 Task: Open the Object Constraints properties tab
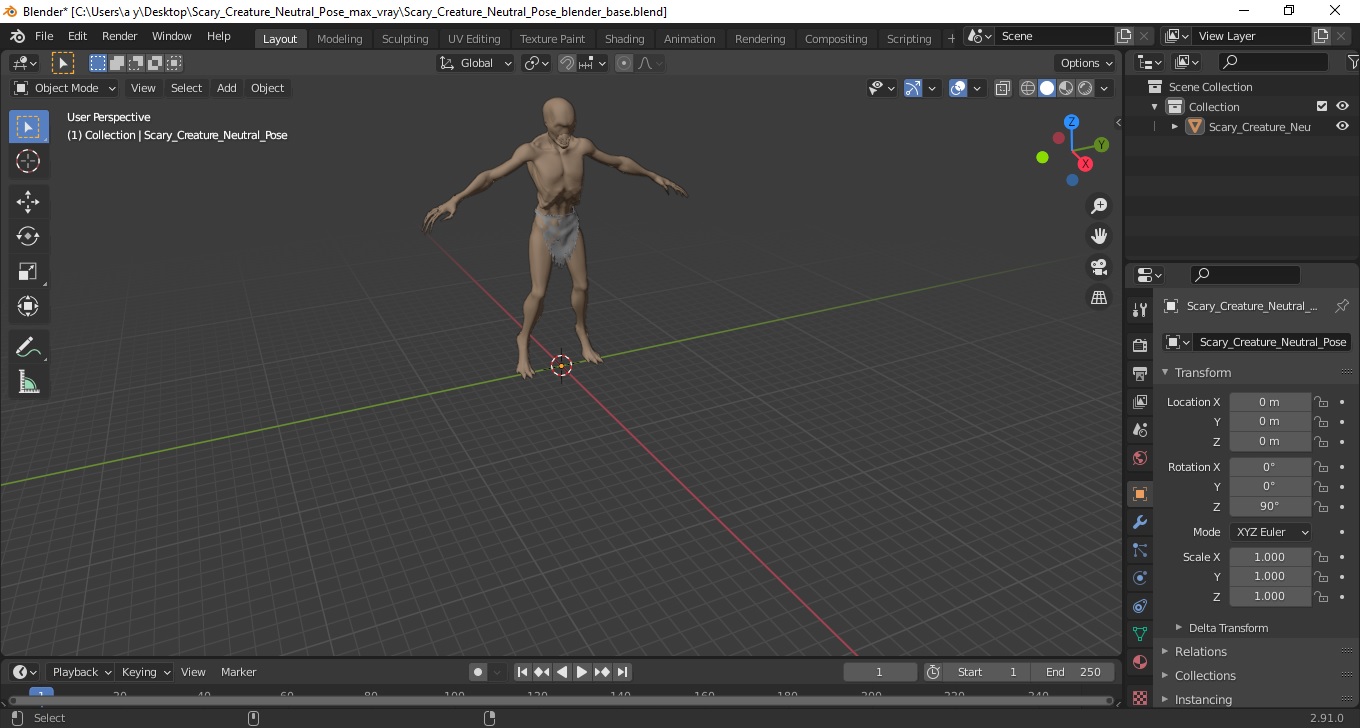[1140, 606]
